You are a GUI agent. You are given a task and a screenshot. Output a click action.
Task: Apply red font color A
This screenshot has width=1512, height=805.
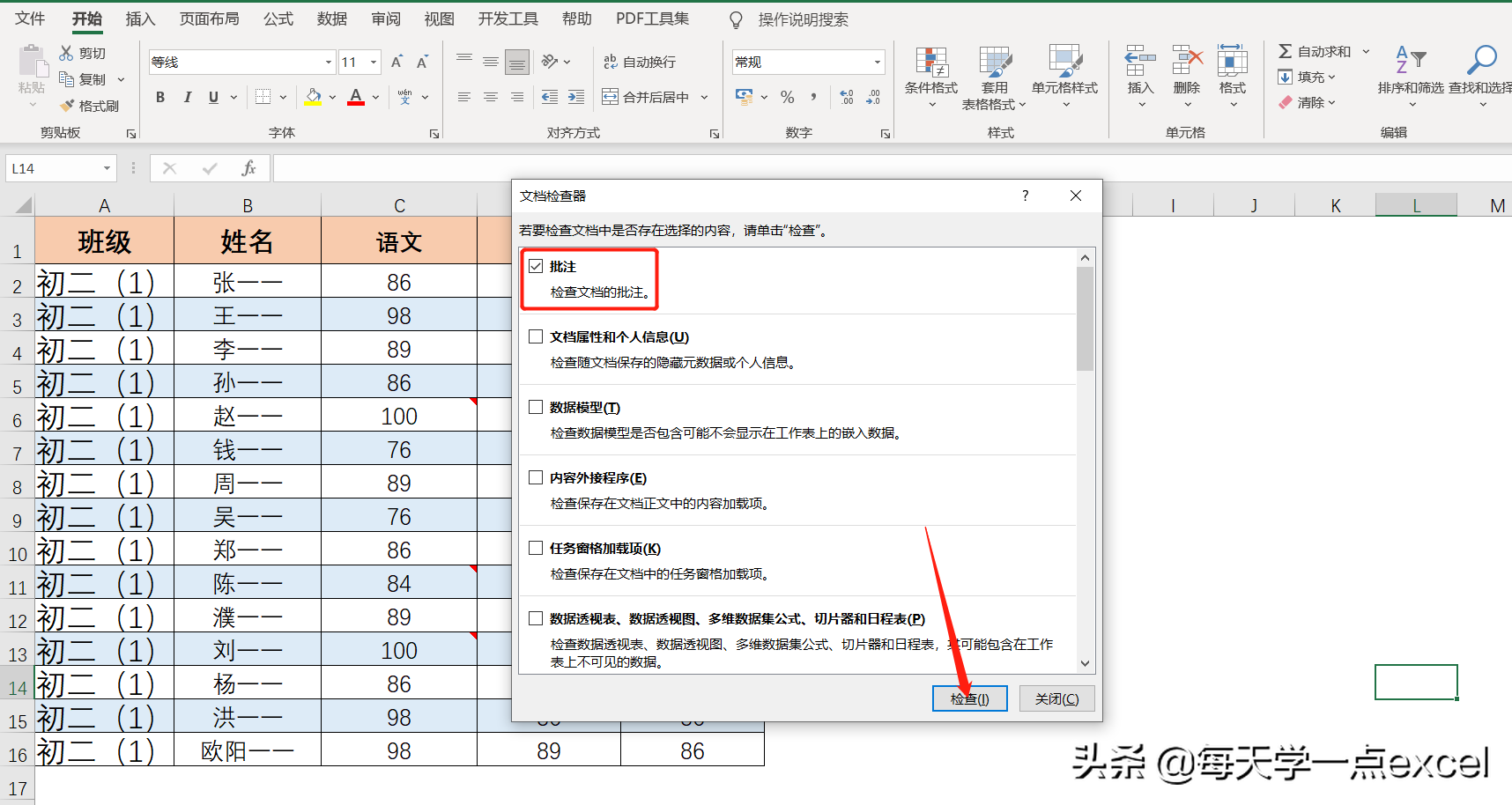356,97
